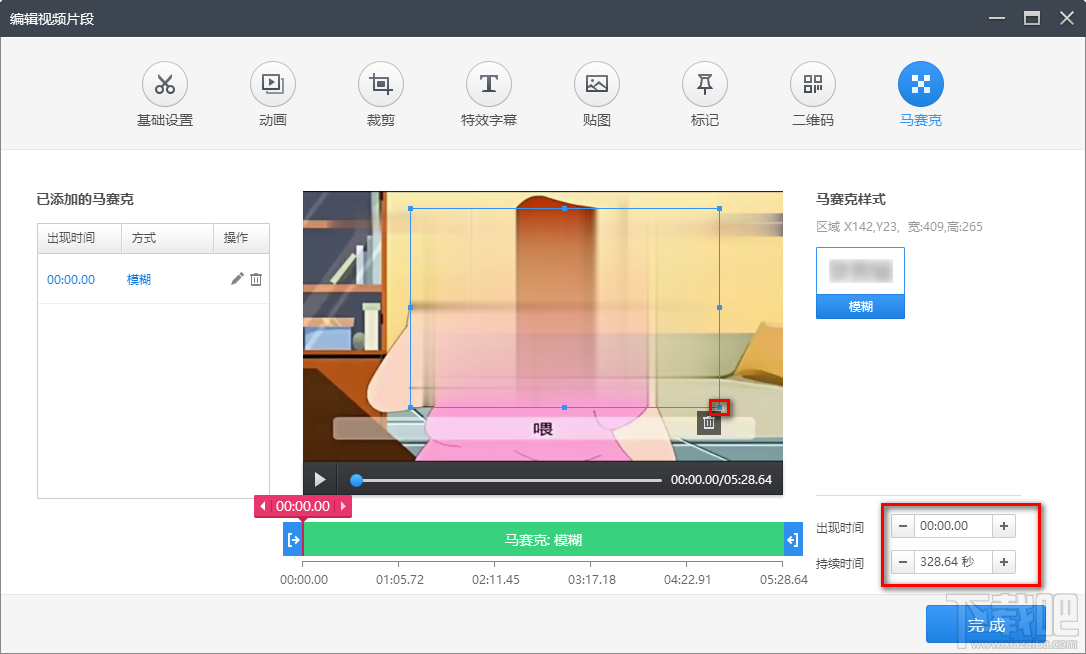
Task: Delete the mosaic entry using trash icon
Action: (x=256, y=279)
